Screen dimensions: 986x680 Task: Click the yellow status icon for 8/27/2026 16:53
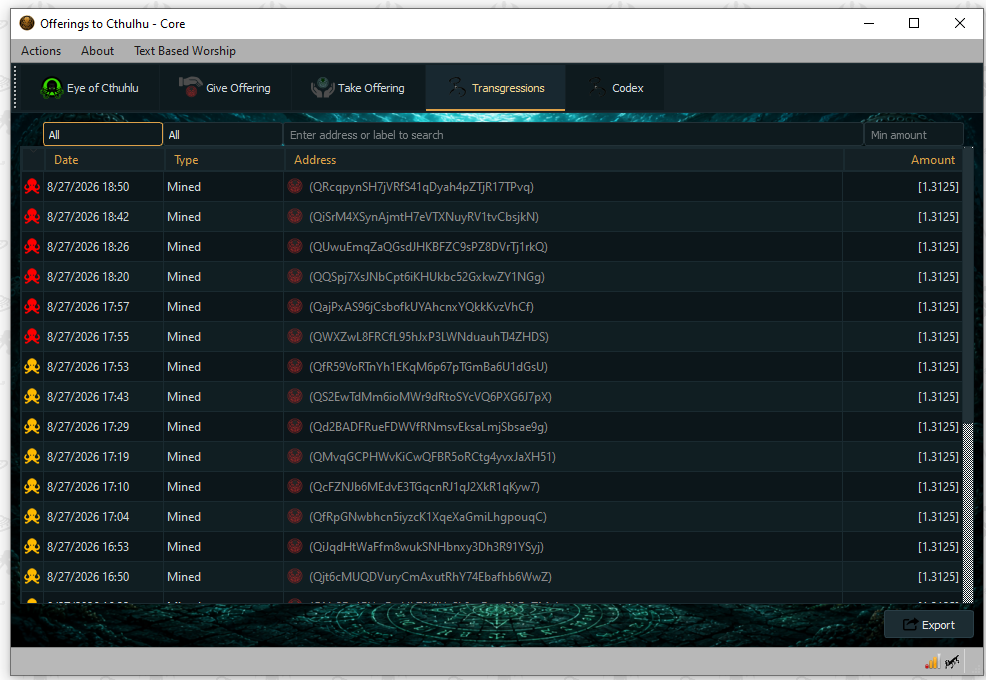tap(32, 547)
